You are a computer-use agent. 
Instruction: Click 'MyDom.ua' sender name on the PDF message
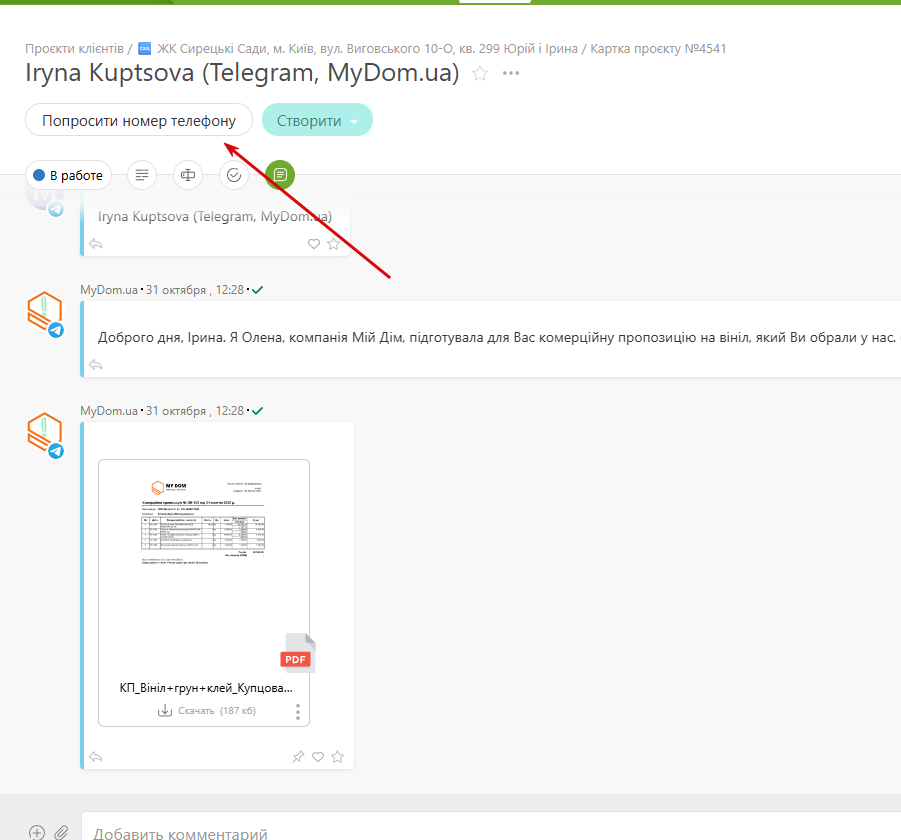tap(109, 411)
